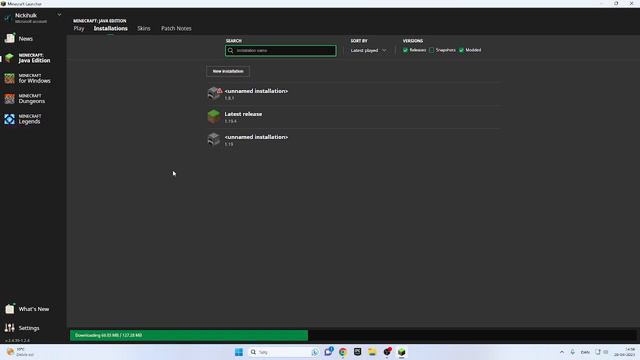Toggle the Modded versions checkbox

[x=461, y=50]
